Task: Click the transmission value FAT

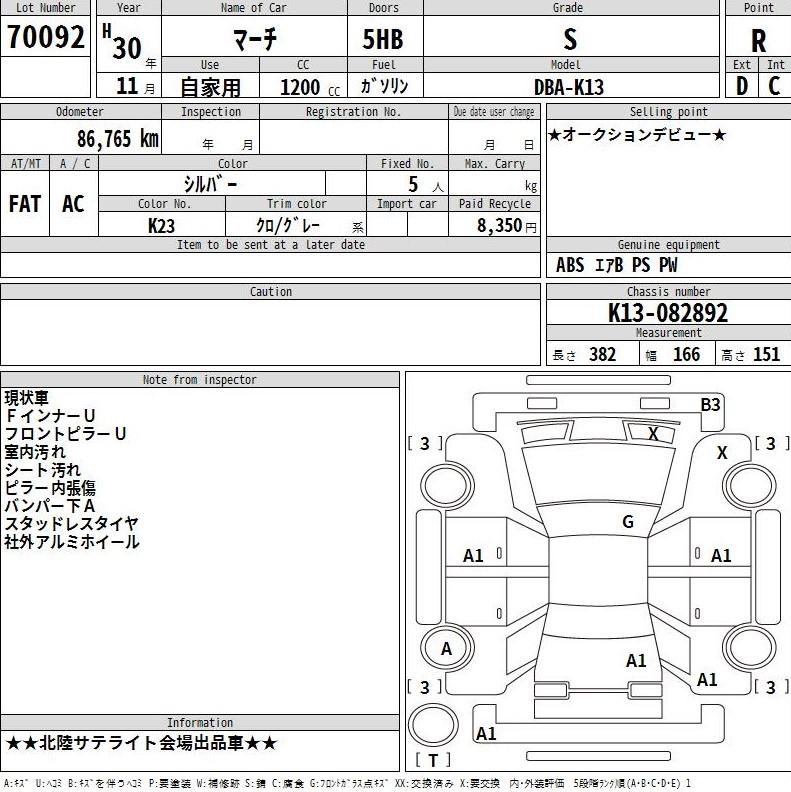Action: pyautogui.click(x=25, y=204)
